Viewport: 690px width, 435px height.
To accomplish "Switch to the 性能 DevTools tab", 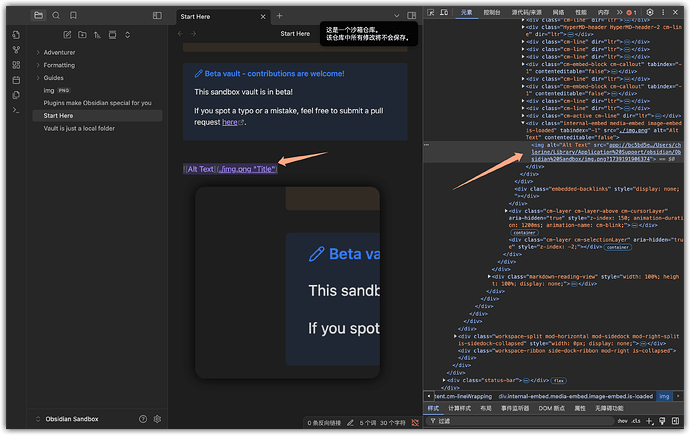I will [x=581, y=12].
